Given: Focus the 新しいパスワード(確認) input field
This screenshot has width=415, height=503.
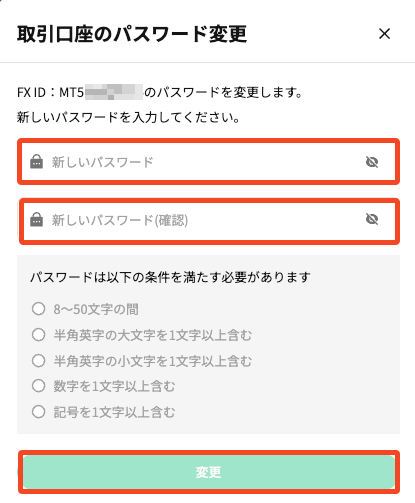Looking at the screenshot, I should coord(208,220).
